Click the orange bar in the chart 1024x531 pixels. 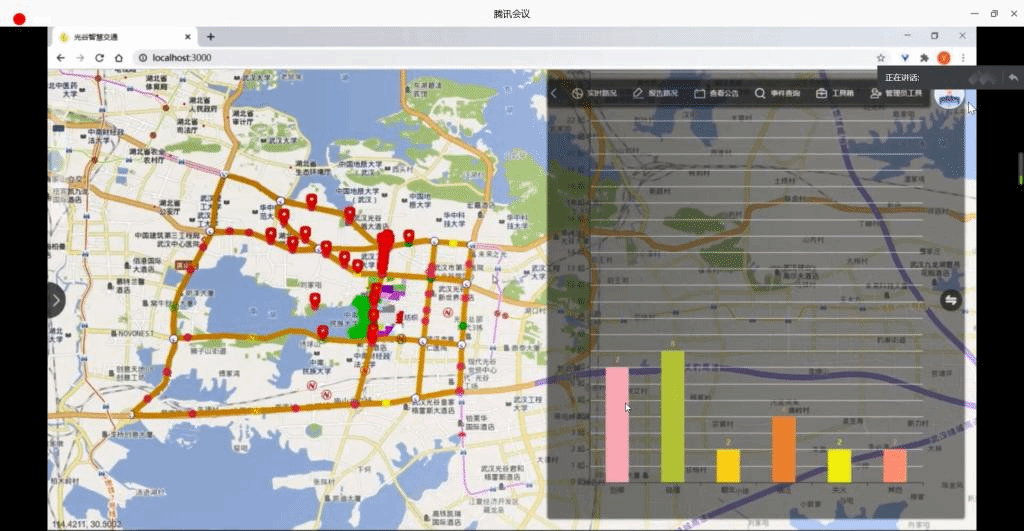point(783,450)
